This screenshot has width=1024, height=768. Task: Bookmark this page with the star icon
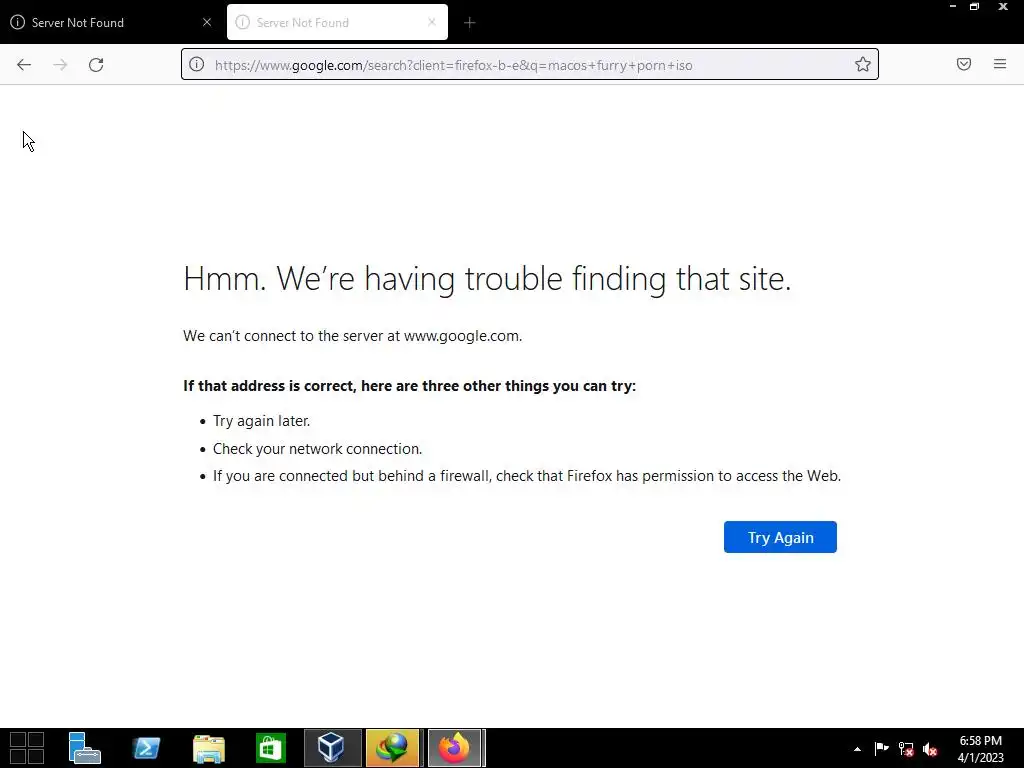point(863,64)
